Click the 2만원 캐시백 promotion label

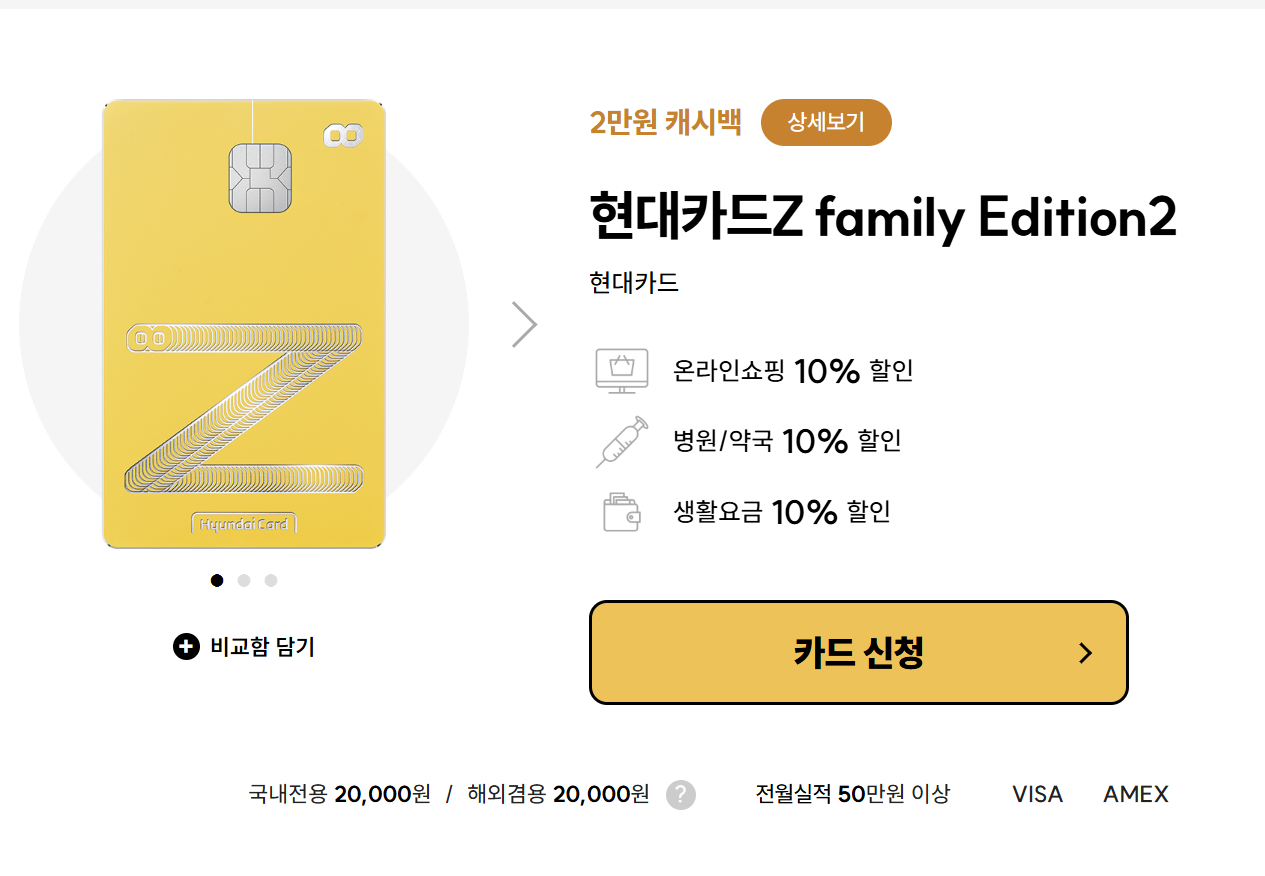667,122
